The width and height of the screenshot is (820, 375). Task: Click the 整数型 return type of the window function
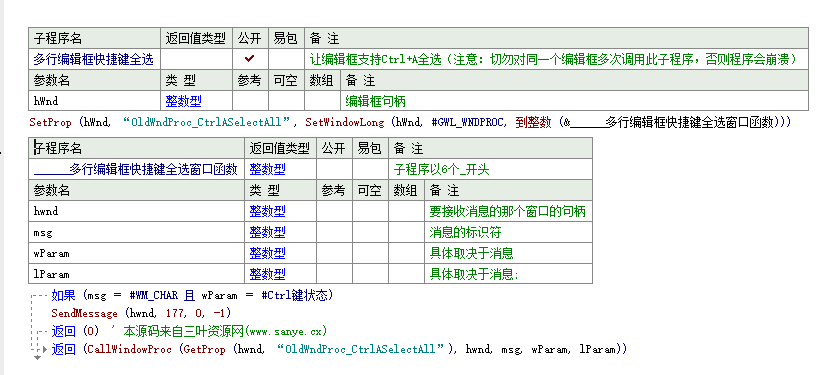click(267, 169)
